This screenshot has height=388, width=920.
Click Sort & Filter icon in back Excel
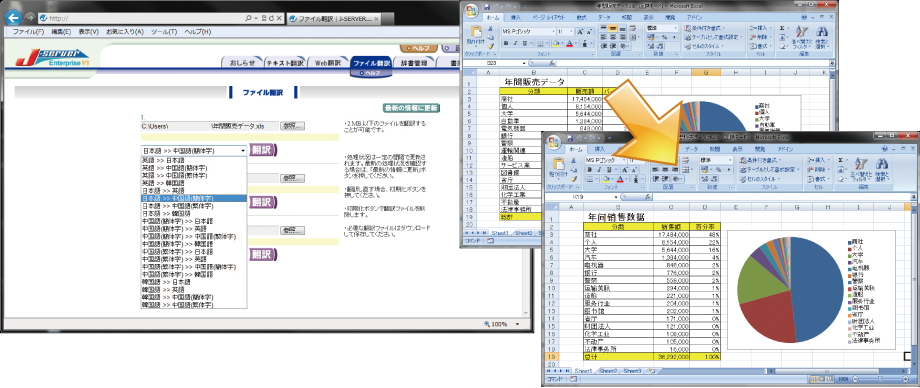coord(802,37)
